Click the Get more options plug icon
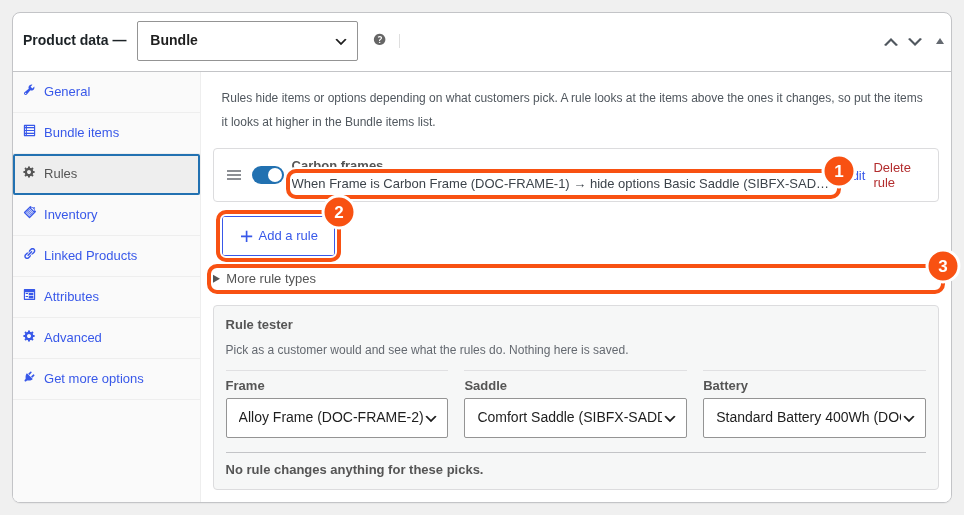964x515 pixels. 29,377
